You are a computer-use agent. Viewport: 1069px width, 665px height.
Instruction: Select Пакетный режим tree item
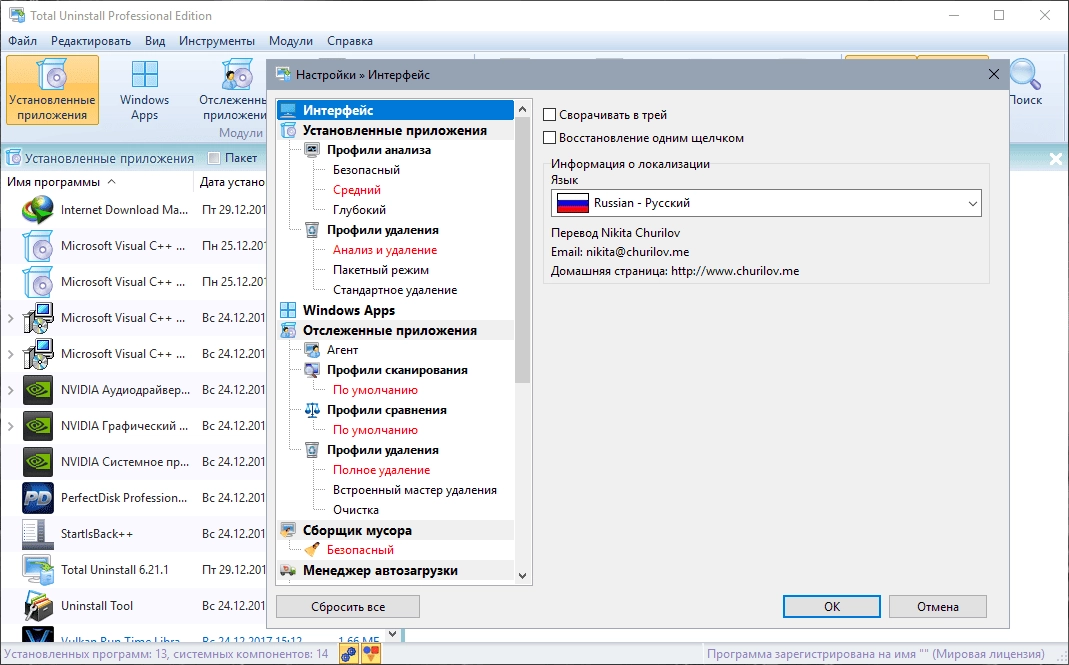380,270
